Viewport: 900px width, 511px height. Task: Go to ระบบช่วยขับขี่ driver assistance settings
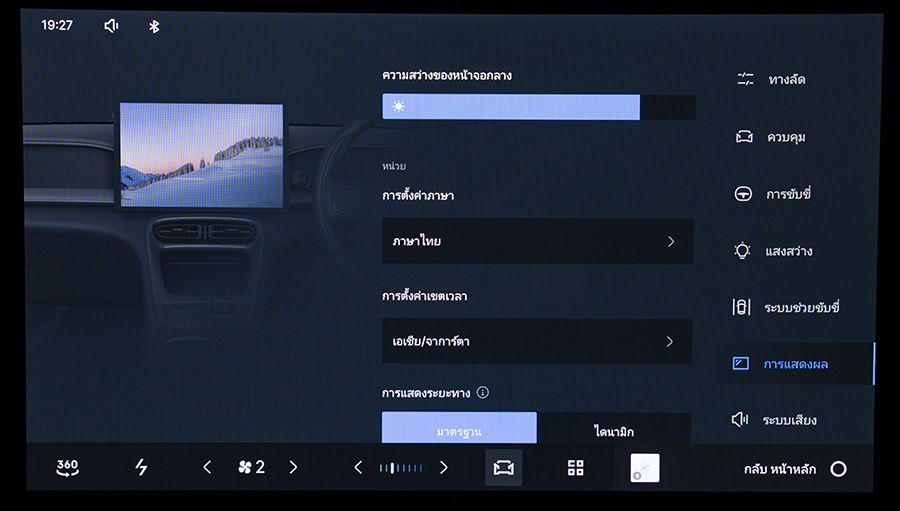point(799,307)
